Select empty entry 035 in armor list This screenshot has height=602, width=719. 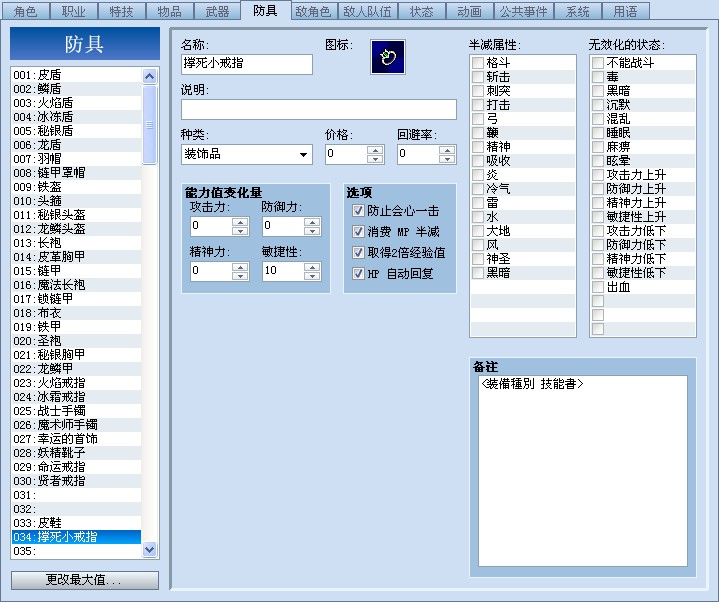click(x=77, y=551)
